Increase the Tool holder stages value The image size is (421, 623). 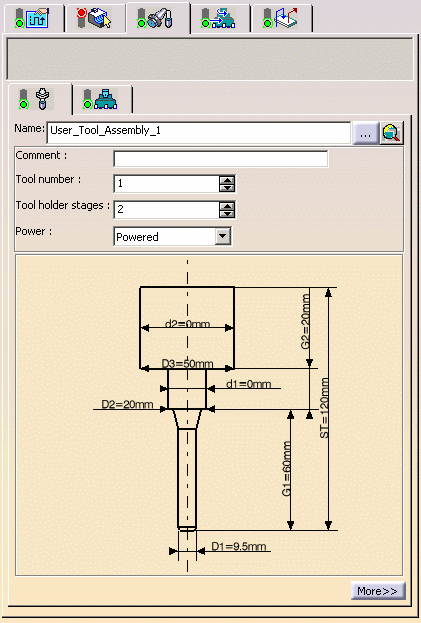coord(227,206)
